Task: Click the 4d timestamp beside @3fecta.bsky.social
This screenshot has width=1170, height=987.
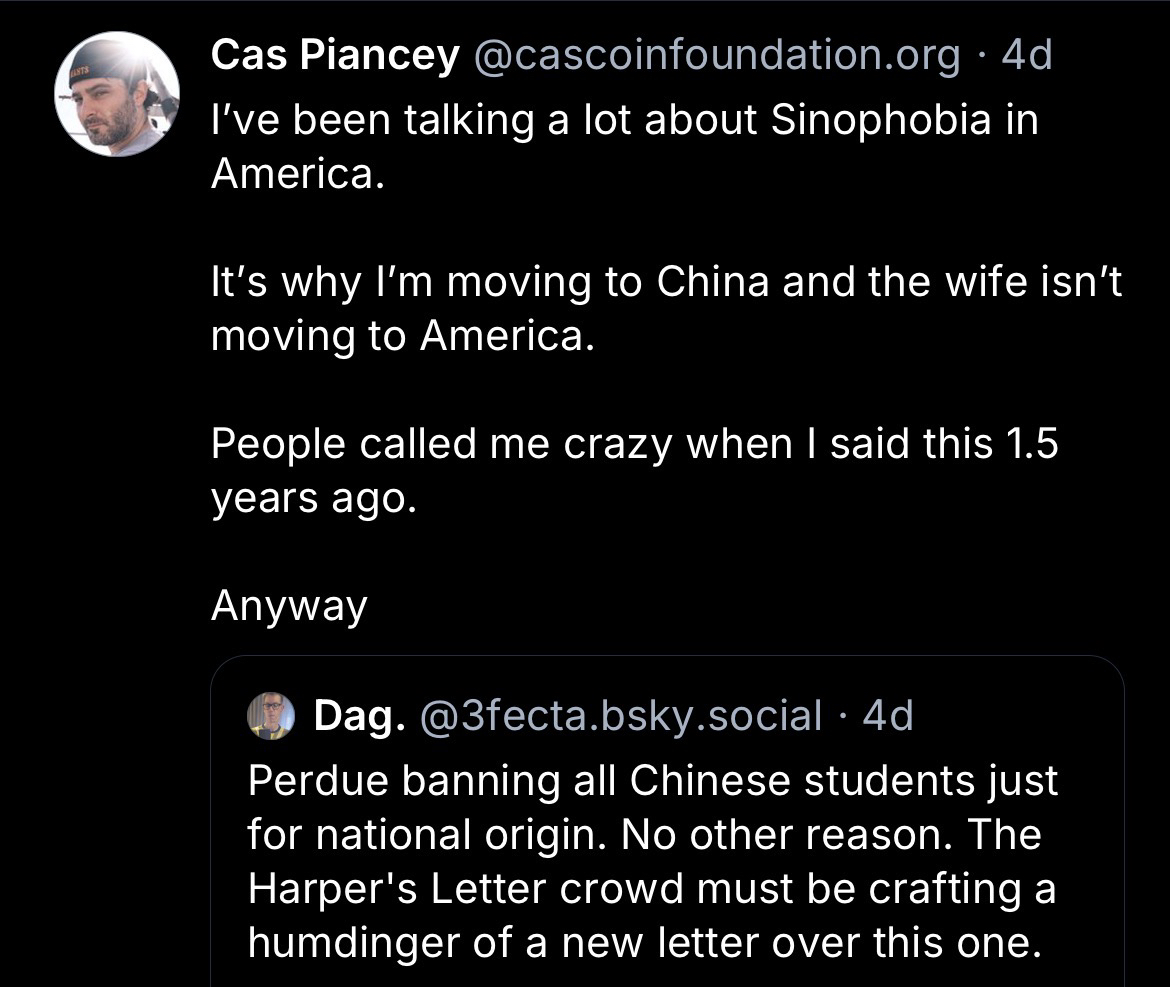Action: click(x=888, y=716)
